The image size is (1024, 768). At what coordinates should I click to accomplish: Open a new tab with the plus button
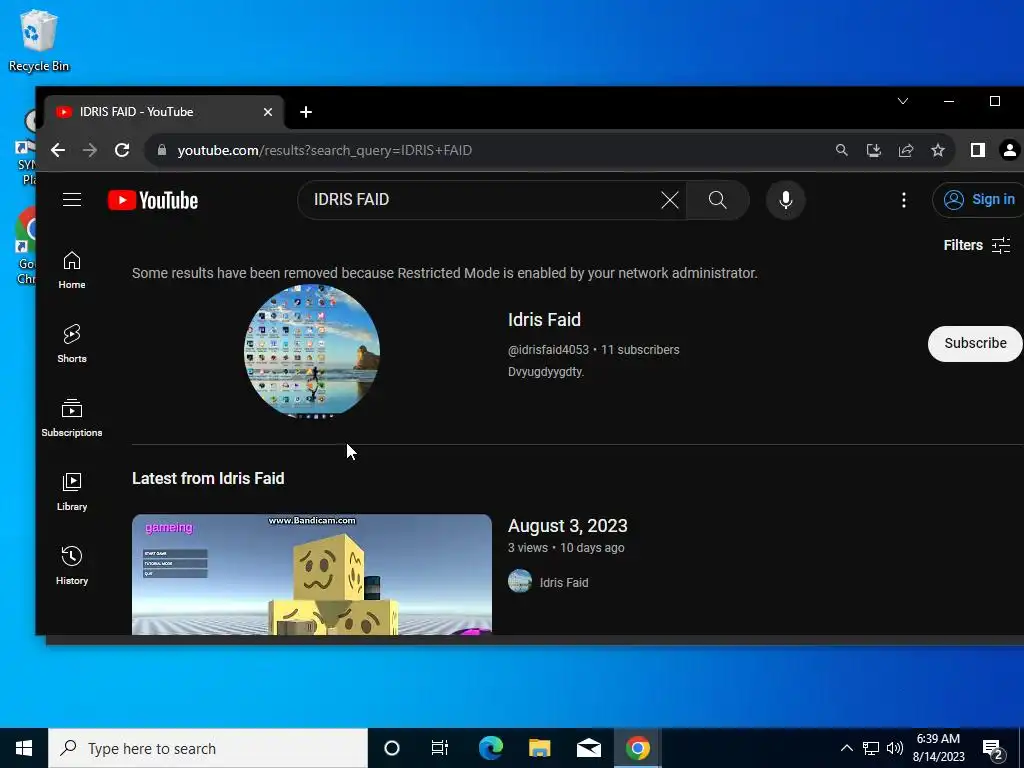pos(306,112)
